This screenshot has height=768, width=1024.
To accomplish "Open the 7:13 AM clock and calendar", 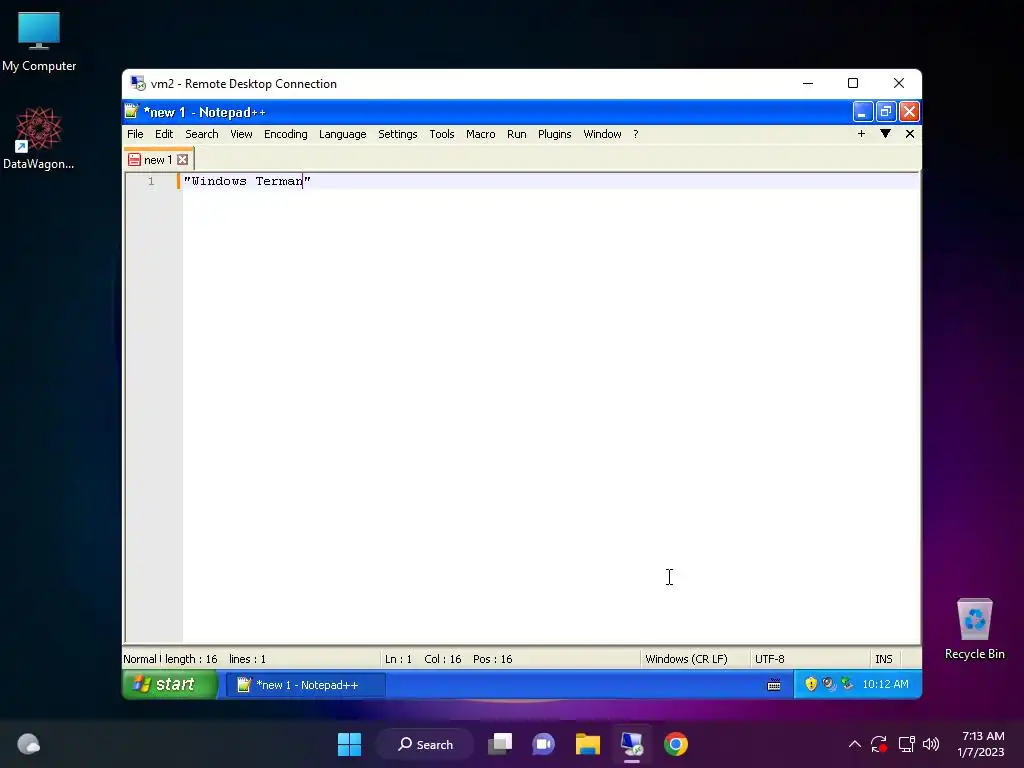I will pos(981,744).
